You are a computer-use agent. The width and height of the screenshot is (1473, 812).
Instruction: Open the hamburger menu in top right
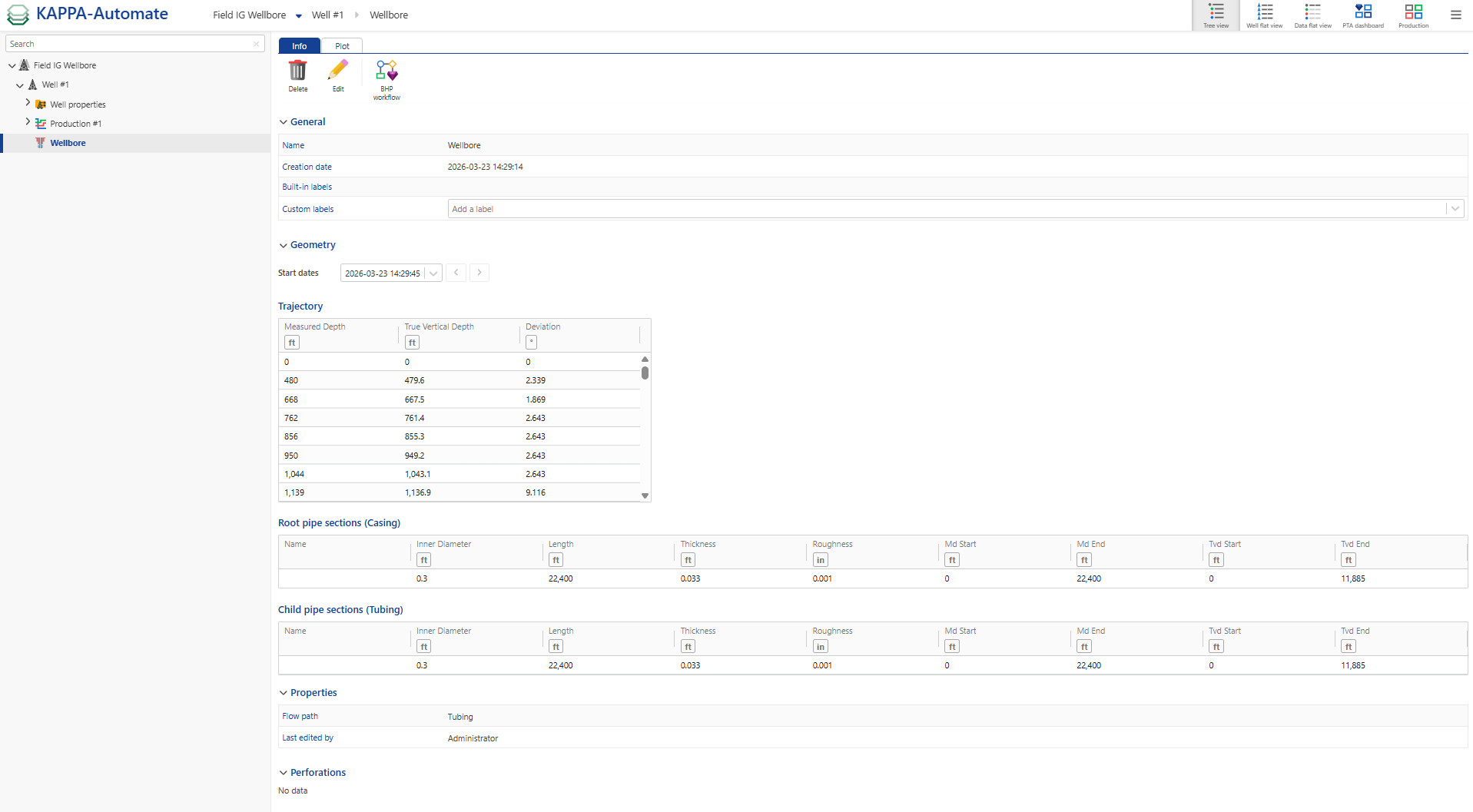1455,15
